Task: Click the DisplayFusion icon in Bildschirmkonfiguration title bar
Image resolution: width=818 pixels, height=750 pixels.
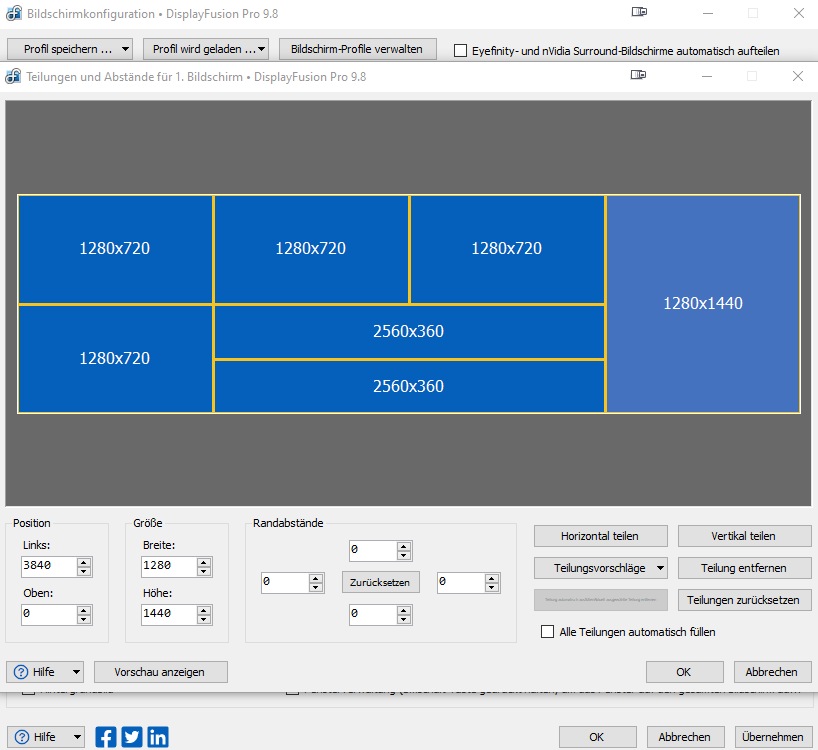Action: (x=14, y=14)
